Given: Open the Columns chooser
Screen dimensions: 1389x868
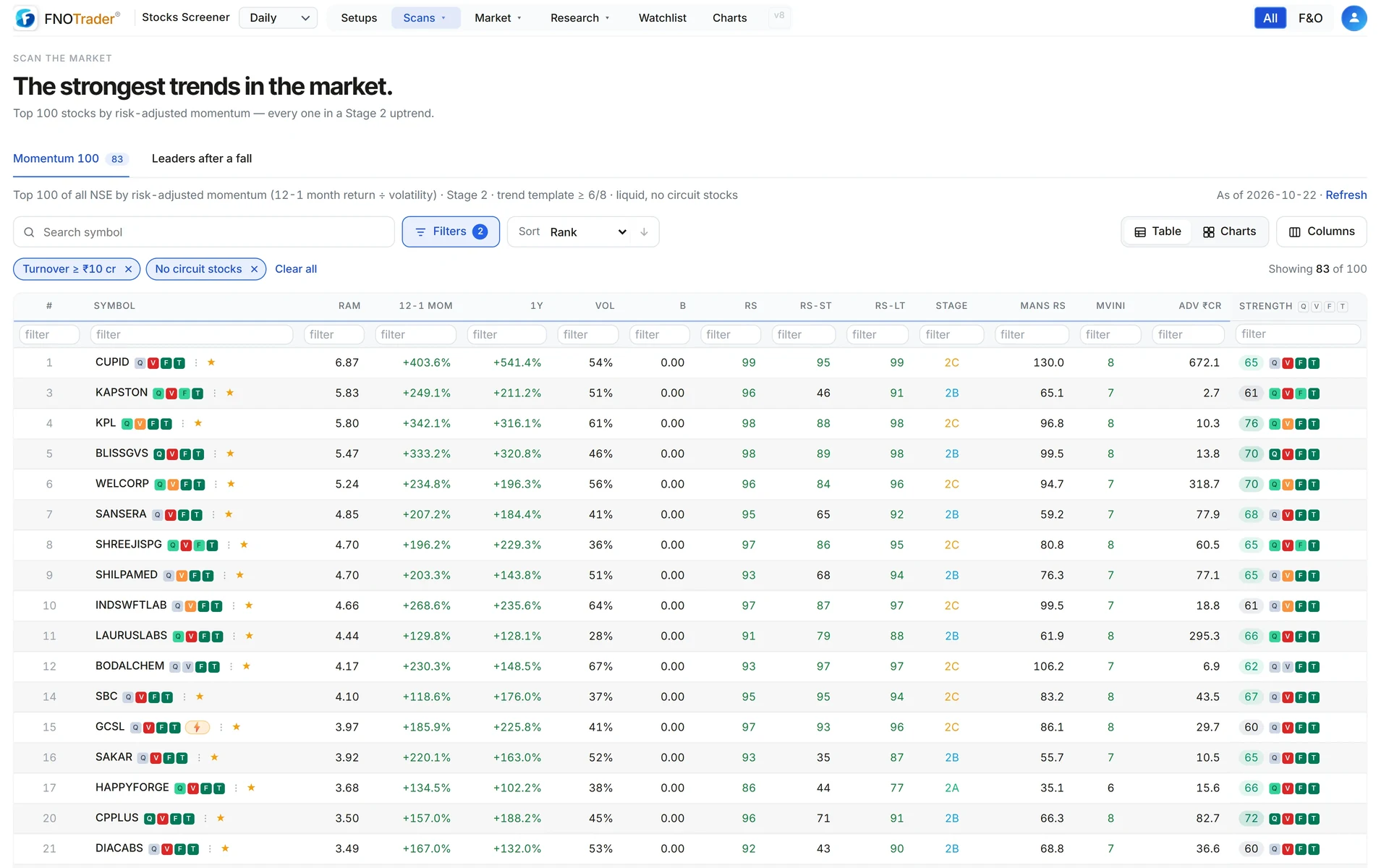Looking at the screenshot, I should [1322, 231].
